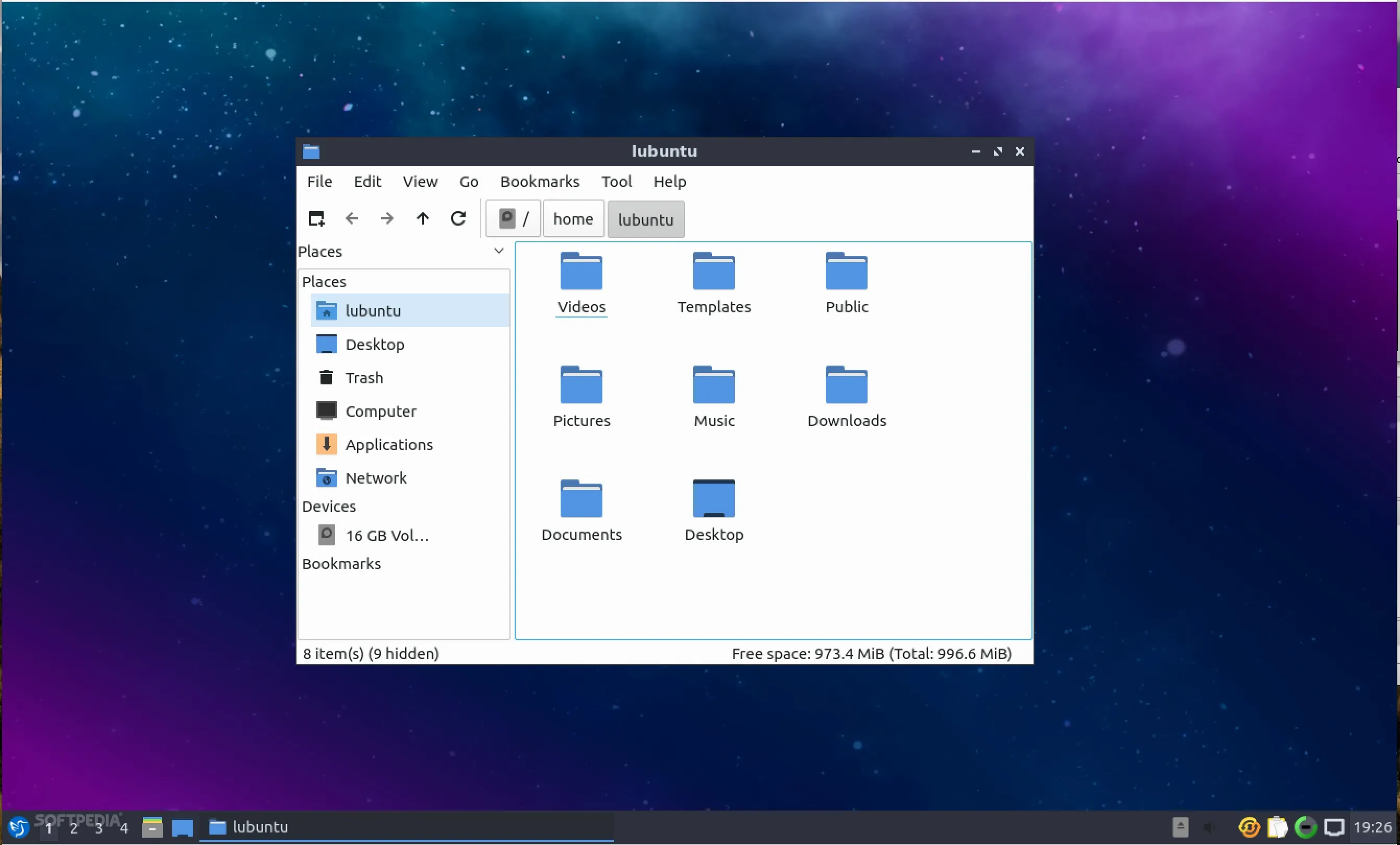The image size is (1400, 845).
Task: Open a new tab with toolbar icon
Action: (x=316, y=218)
